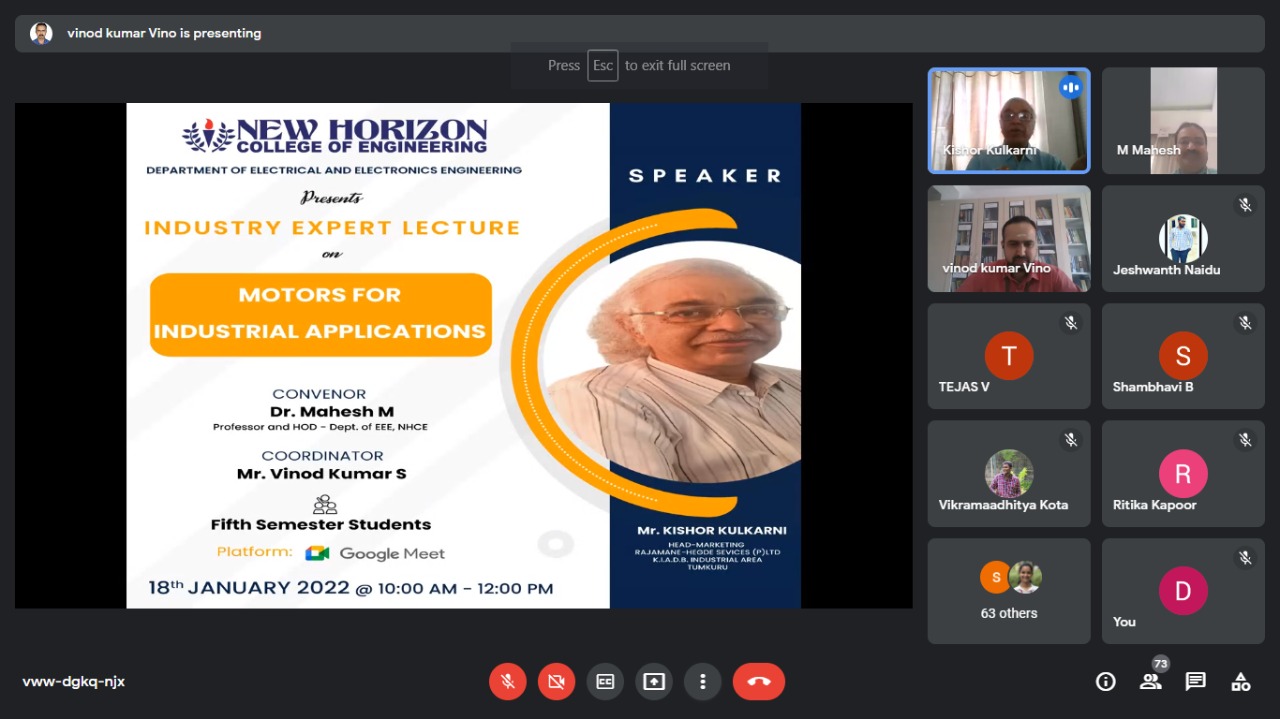
Task: Click the Present now button
Action: click(x=654, y=682)
